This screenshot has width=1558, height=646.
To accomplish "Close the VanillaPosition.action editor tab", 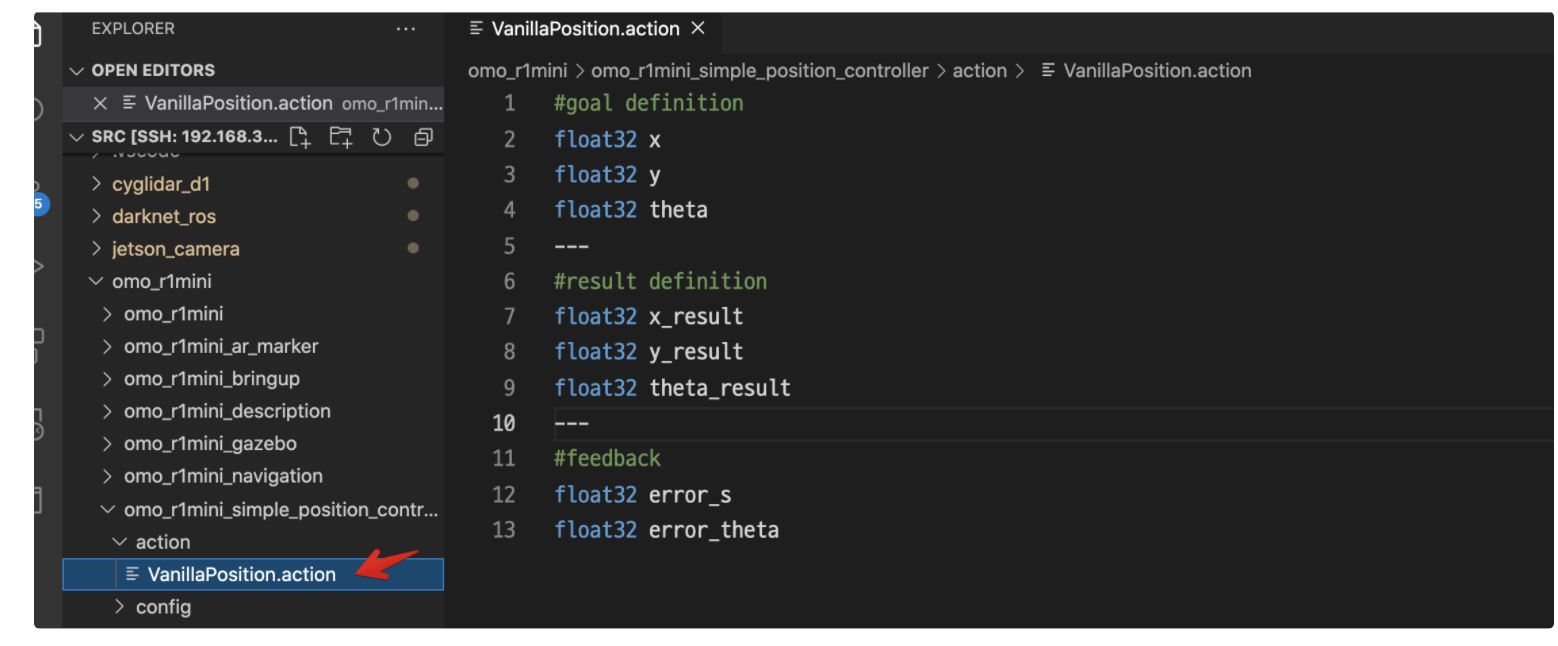I will click(x=698, y=29).
